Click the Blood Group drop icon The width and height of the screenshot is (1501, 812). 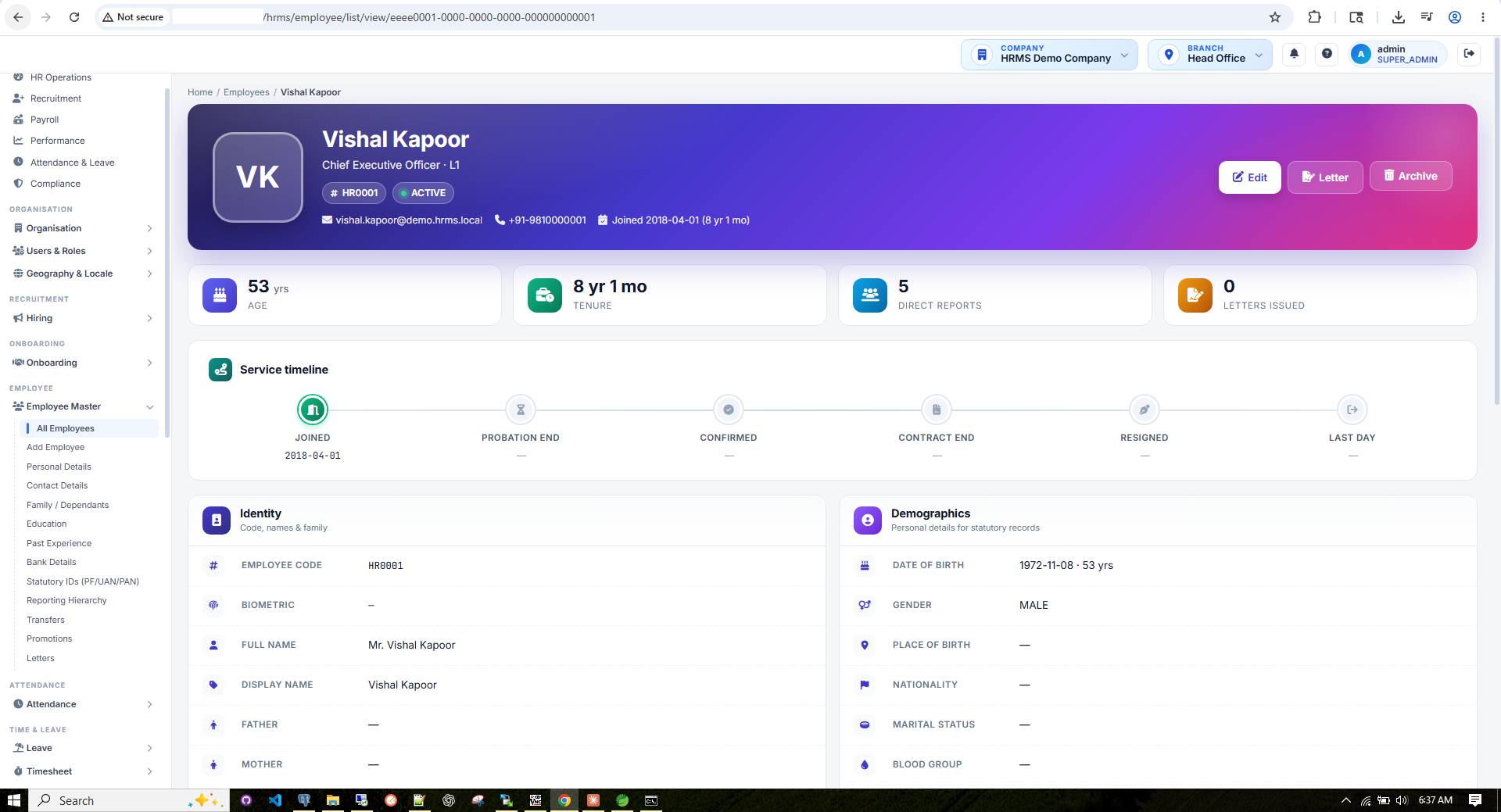(865, 764)
